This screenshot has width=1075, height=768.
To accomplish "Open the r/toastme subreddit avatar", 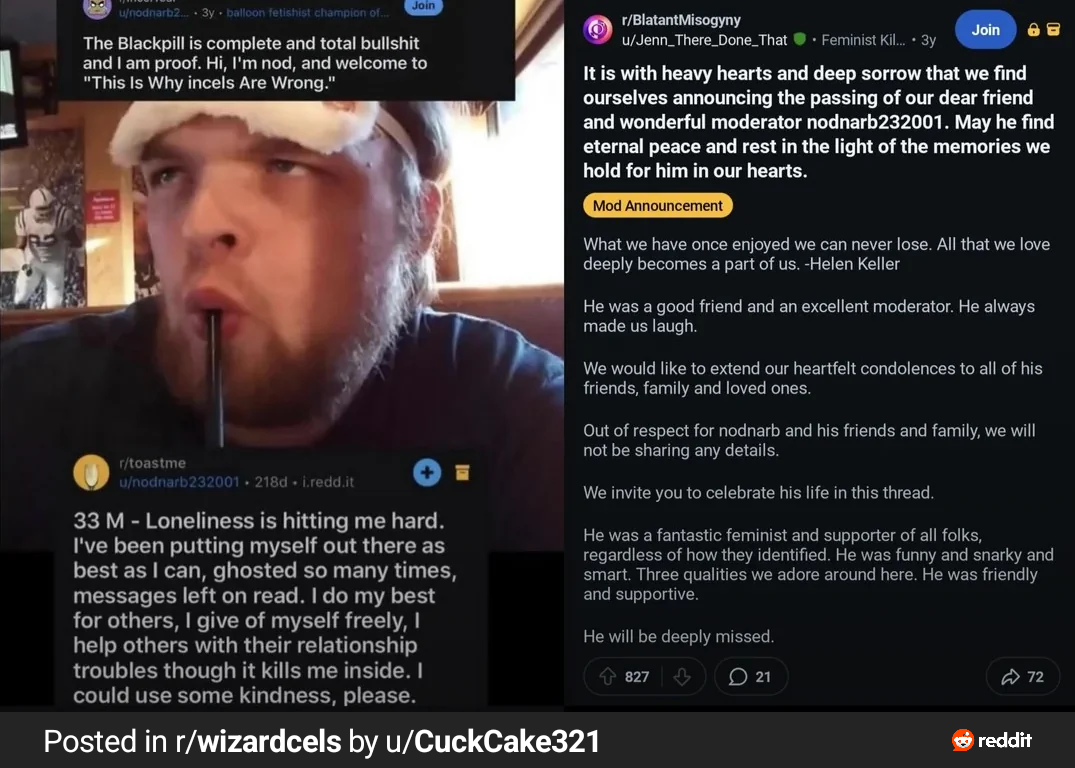I will click(x=91, y=472).
